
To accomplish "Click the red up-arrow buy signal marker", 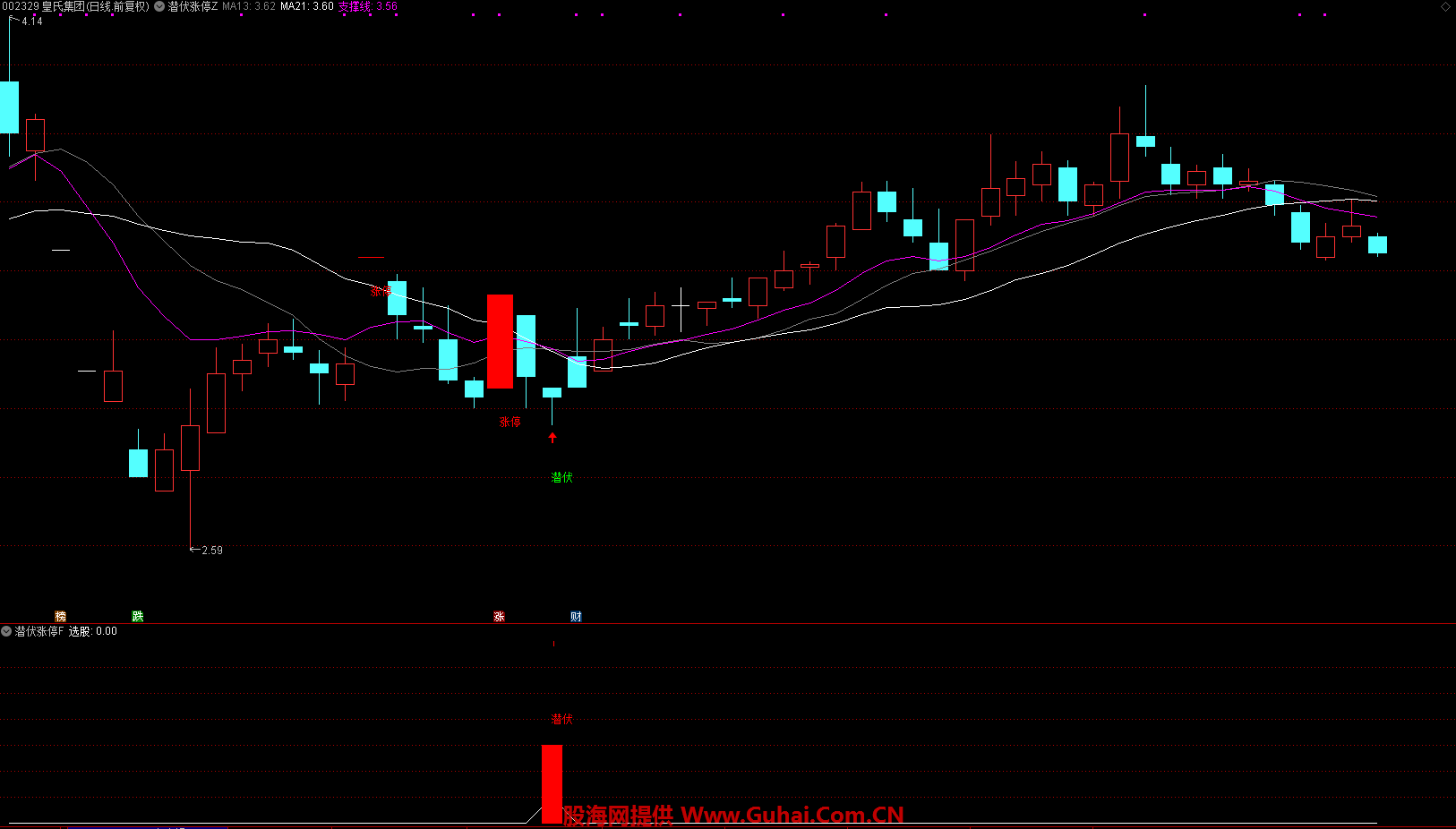I will click(x=552, y=438).
